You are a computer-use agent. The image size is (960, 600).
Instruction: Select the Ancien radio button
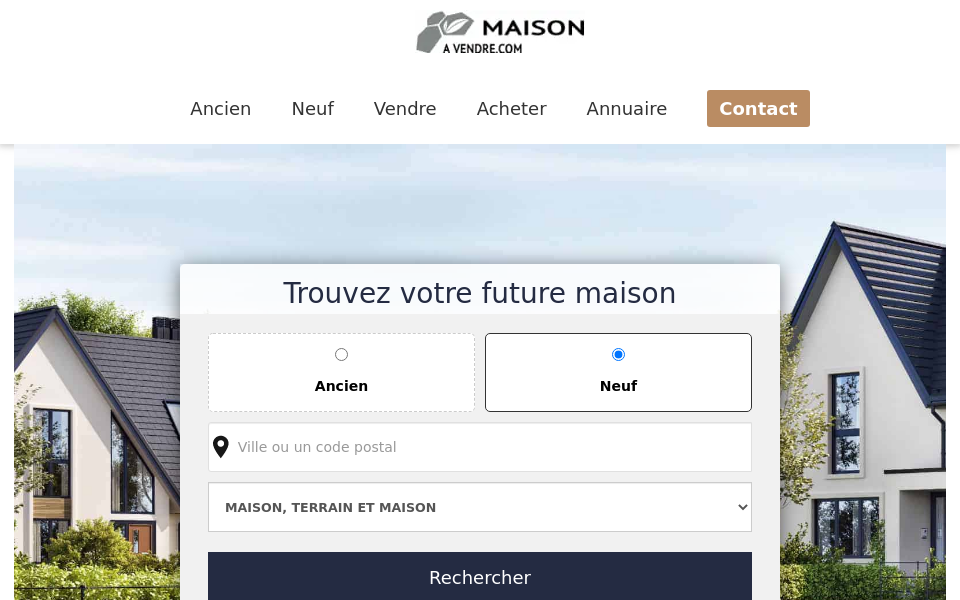[341, 354]
